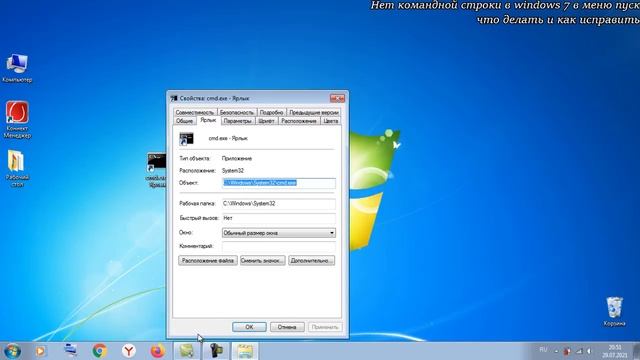Close the cmd.exe properties dialog
This screenshot has height=360, width=640.
click(337, 98)
